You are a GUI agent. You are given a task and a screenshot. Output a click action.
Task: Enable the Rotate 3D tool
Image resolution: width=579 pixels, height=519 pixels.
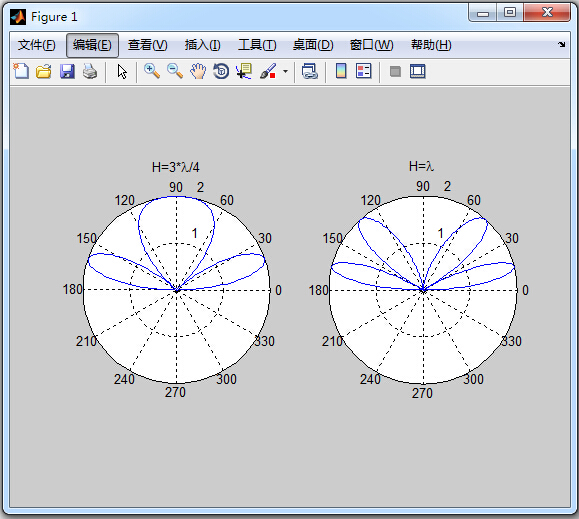pyautogui.click(x=221, y=71)
